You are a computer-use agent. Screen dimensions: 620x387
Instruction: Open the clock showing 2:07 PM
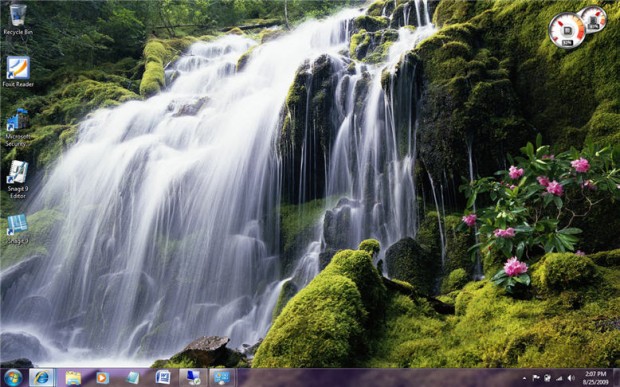(595, 378)
